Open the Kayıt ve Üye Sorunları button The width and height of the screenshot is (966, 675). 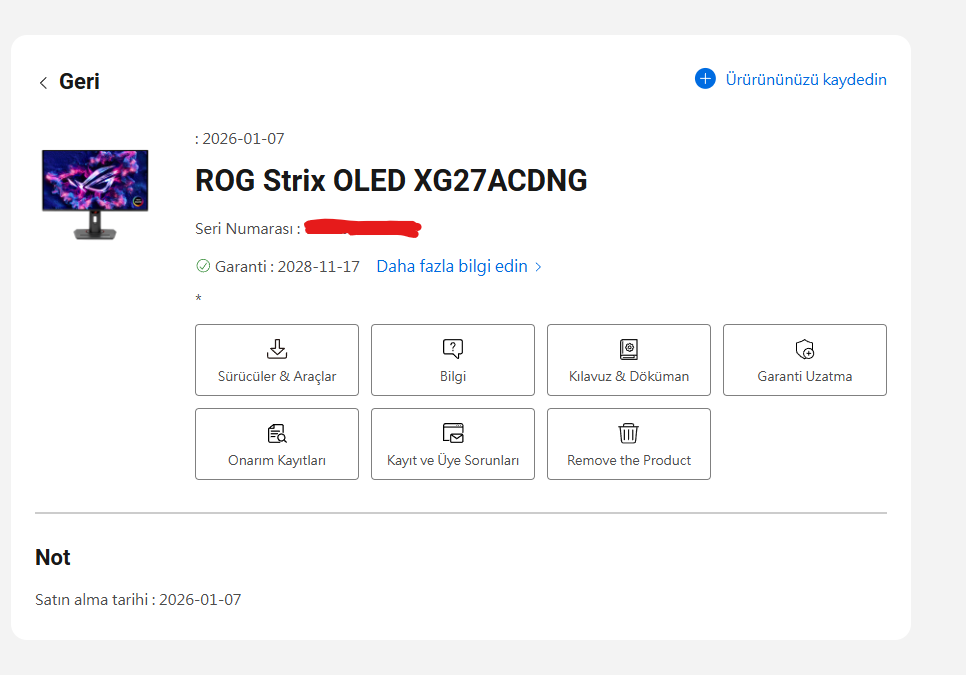click(x=453, y=444)
